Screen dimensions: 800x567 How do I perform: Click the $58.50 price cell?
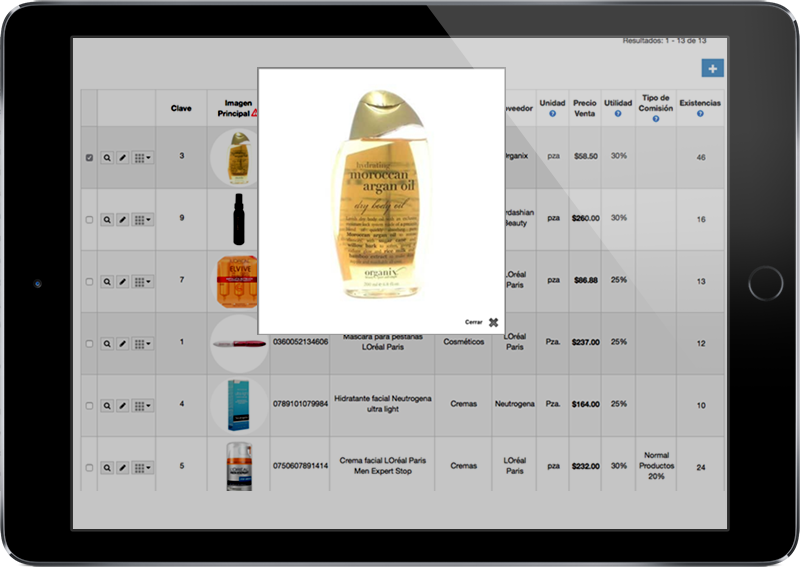click(x=585, y=156)
